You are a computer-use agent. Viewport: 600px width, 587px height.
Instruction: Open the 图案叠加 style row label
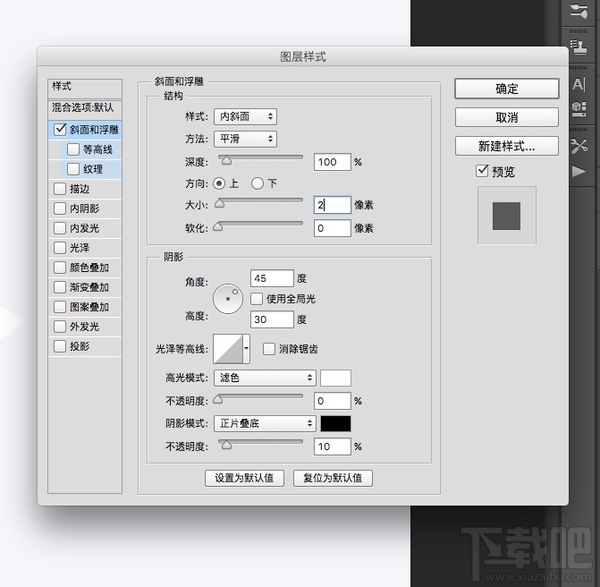(x=89, y=307)
